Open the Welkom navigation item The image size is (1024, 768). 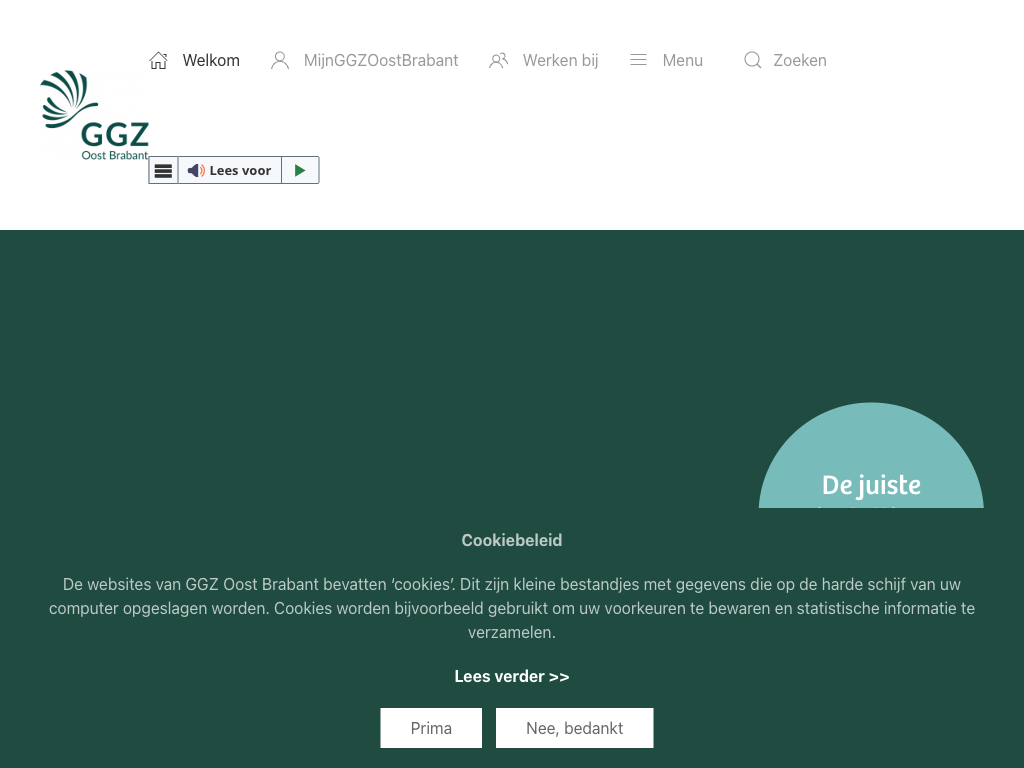point(211,61)
